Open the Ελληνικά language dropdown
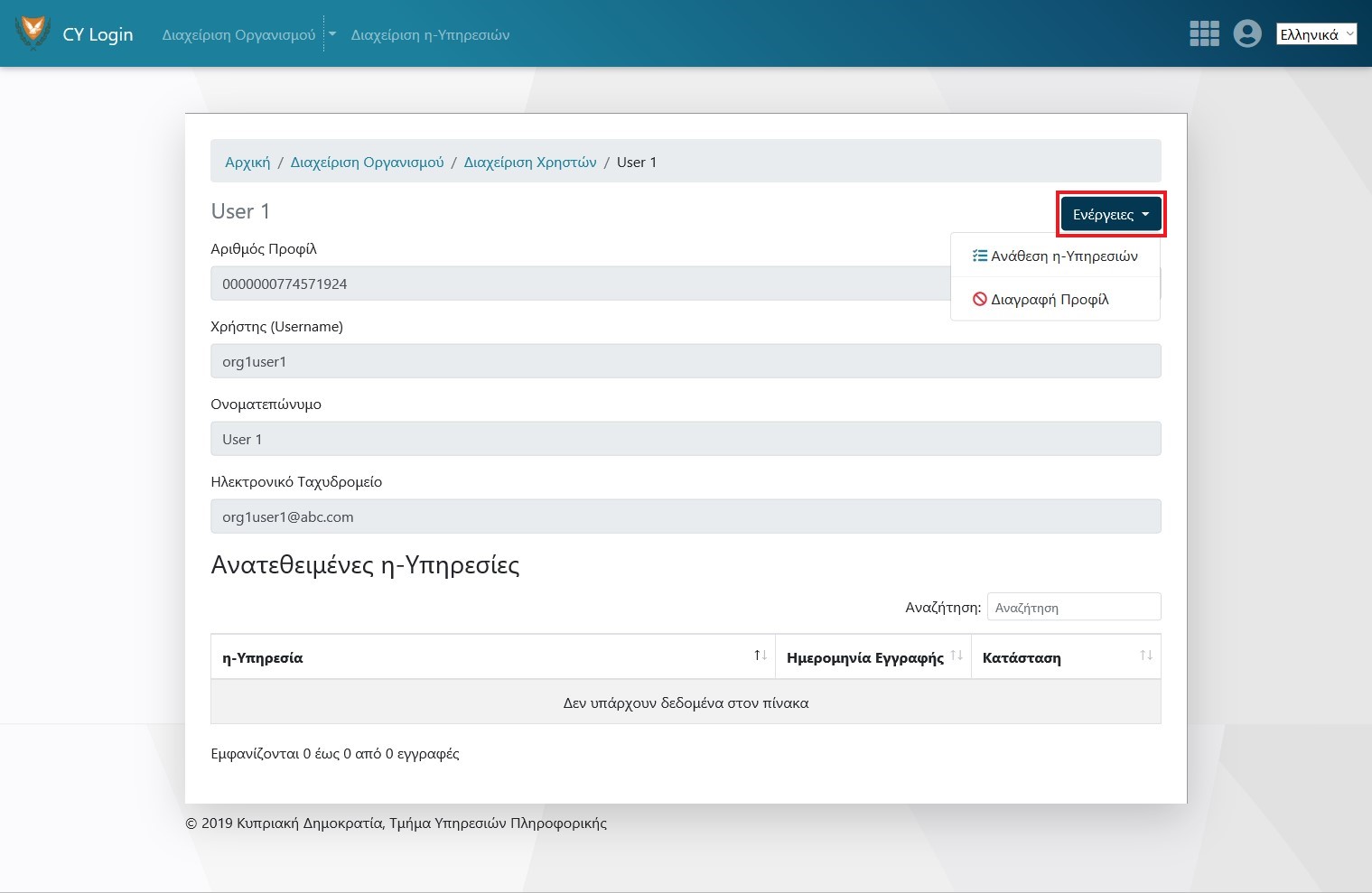Image resolution: width=1372 pixels, height=893 pixels. (x=1316, y=34)
